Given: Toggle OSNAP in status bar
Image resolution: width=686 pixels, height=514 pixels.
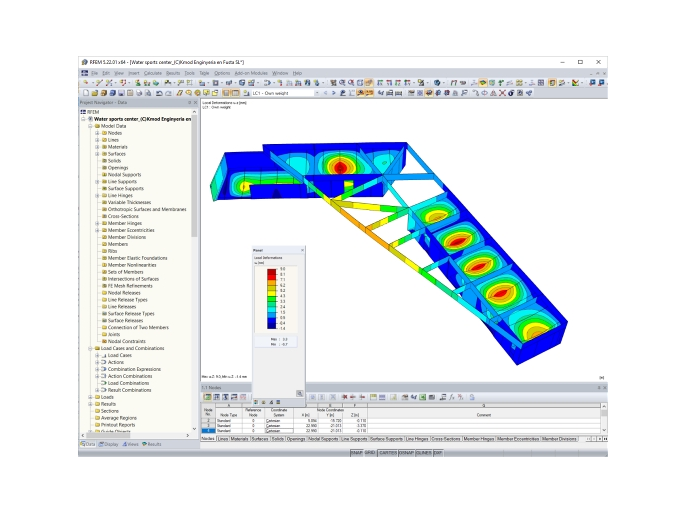Looking at the screenshot, I should (406, 453).
